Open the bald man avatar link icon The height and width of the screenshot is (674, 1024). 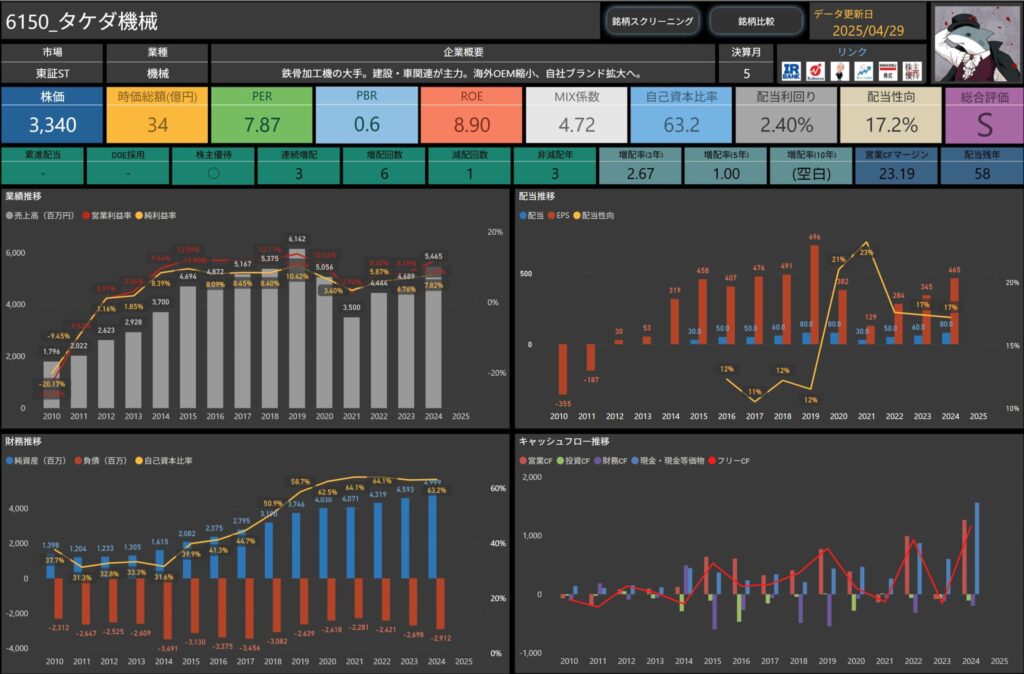(x=840, y=71)
